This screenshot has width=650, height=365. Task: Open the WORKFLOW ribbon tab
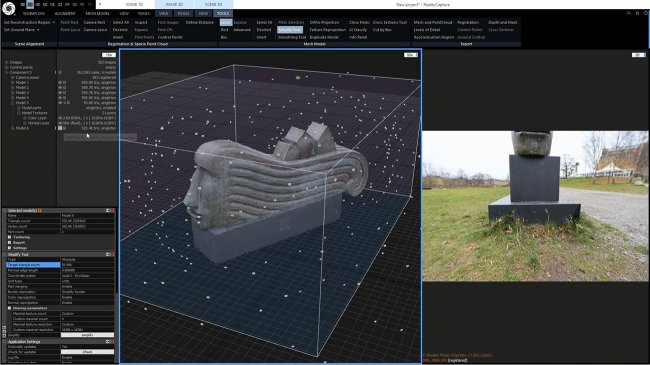[x=34, y=13]
